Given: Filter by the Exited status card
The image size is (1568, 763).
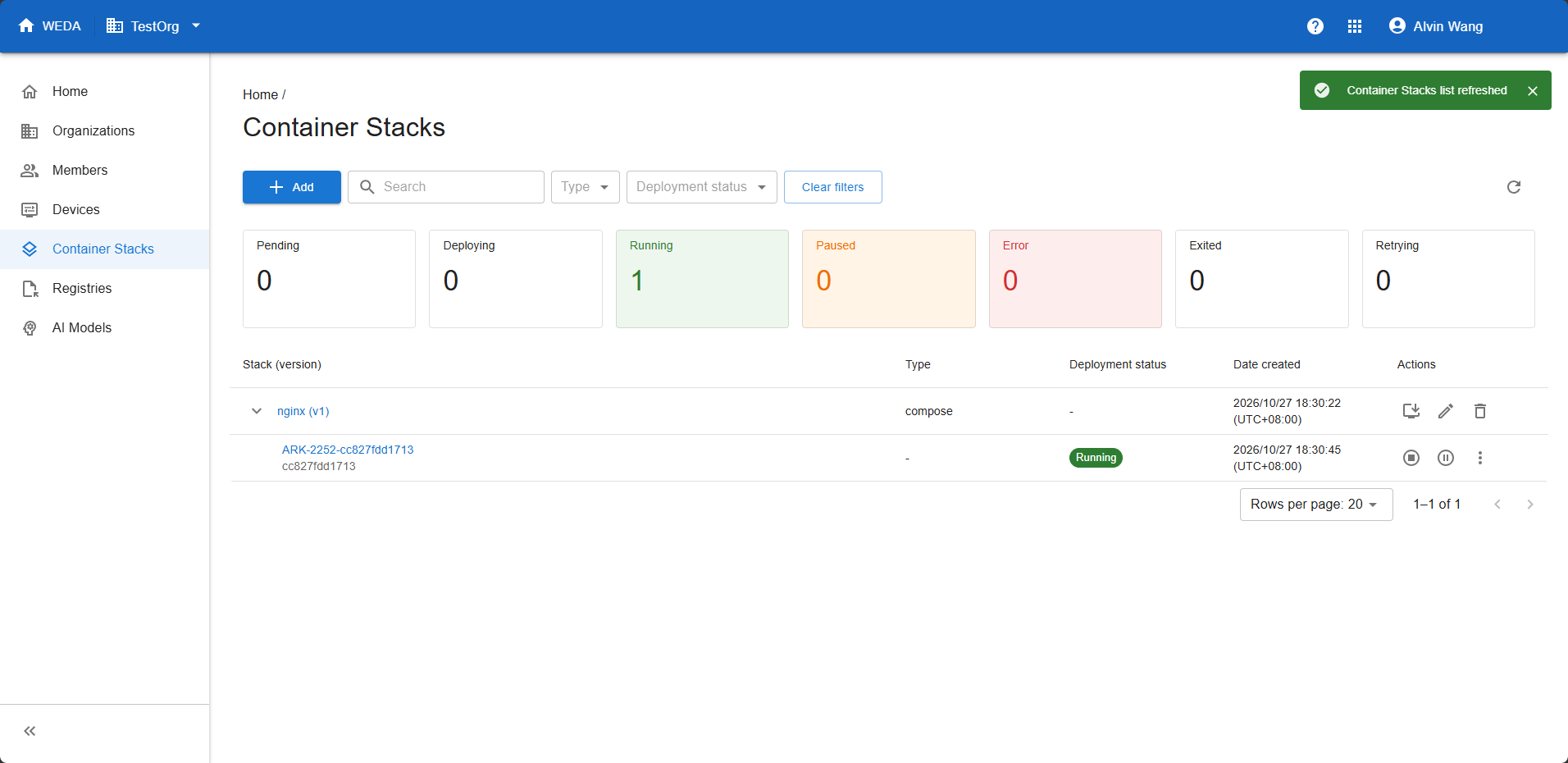Looking at the screenshot, I should point(1262,279).
